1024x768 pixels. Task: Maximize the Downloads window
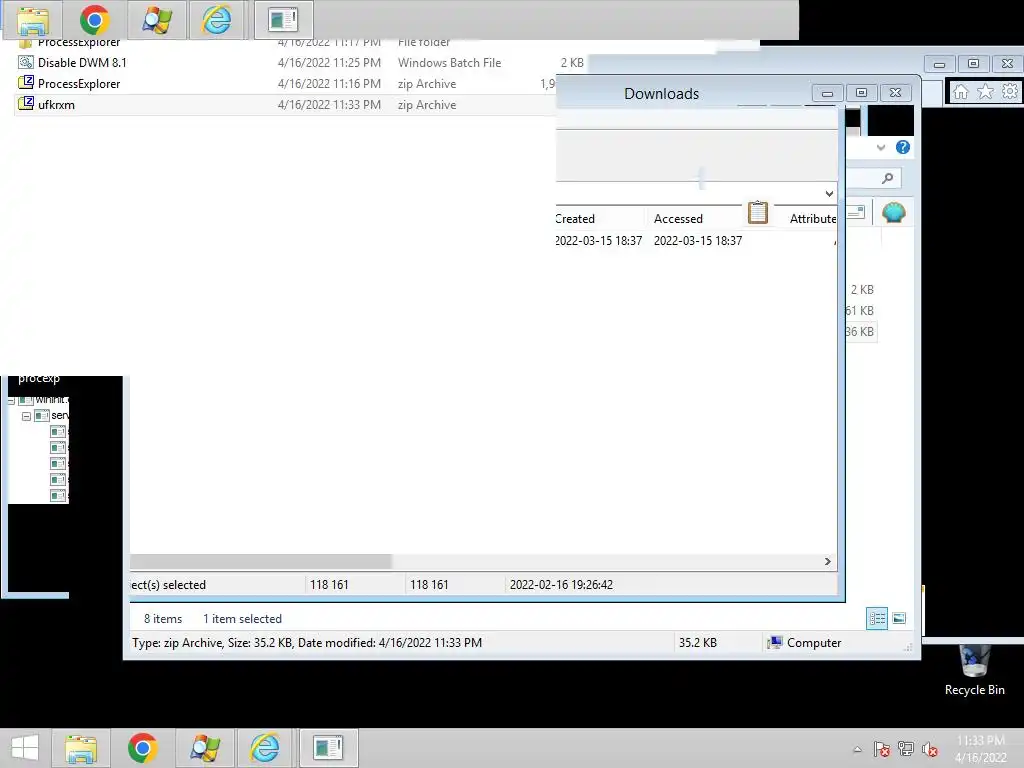click(861, 93)
